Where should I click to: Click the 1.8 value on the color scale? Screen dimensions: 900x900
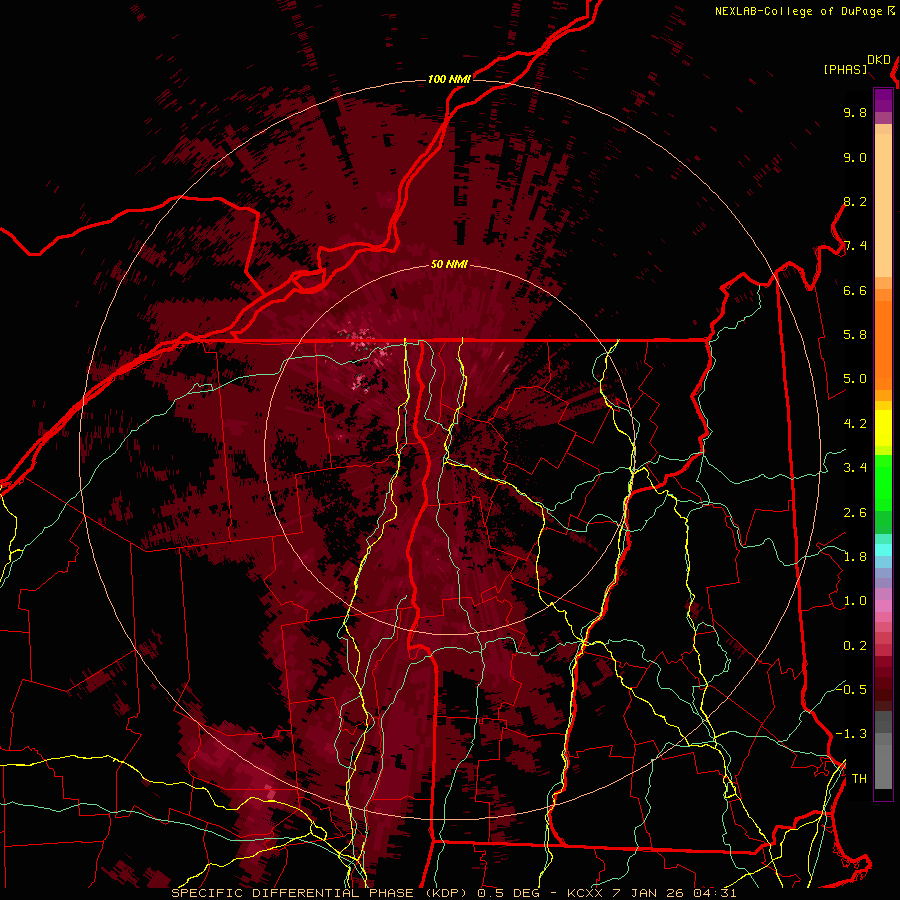point(855,557)
